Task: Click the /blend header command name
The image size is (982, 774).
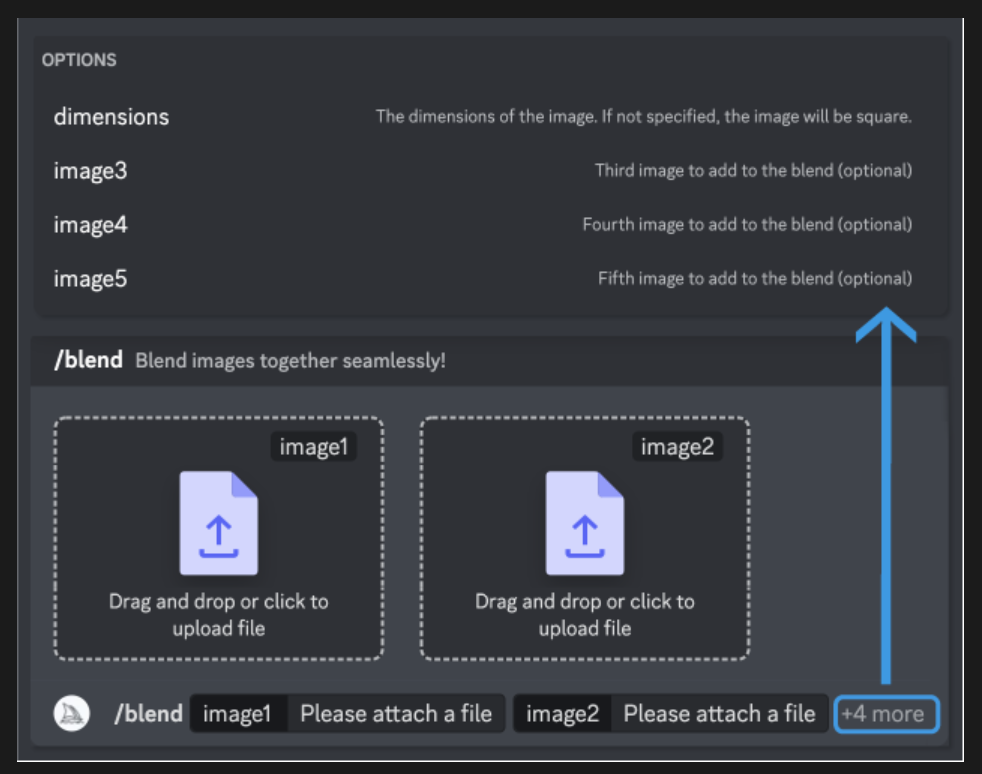Action: (x=88, y=360)
